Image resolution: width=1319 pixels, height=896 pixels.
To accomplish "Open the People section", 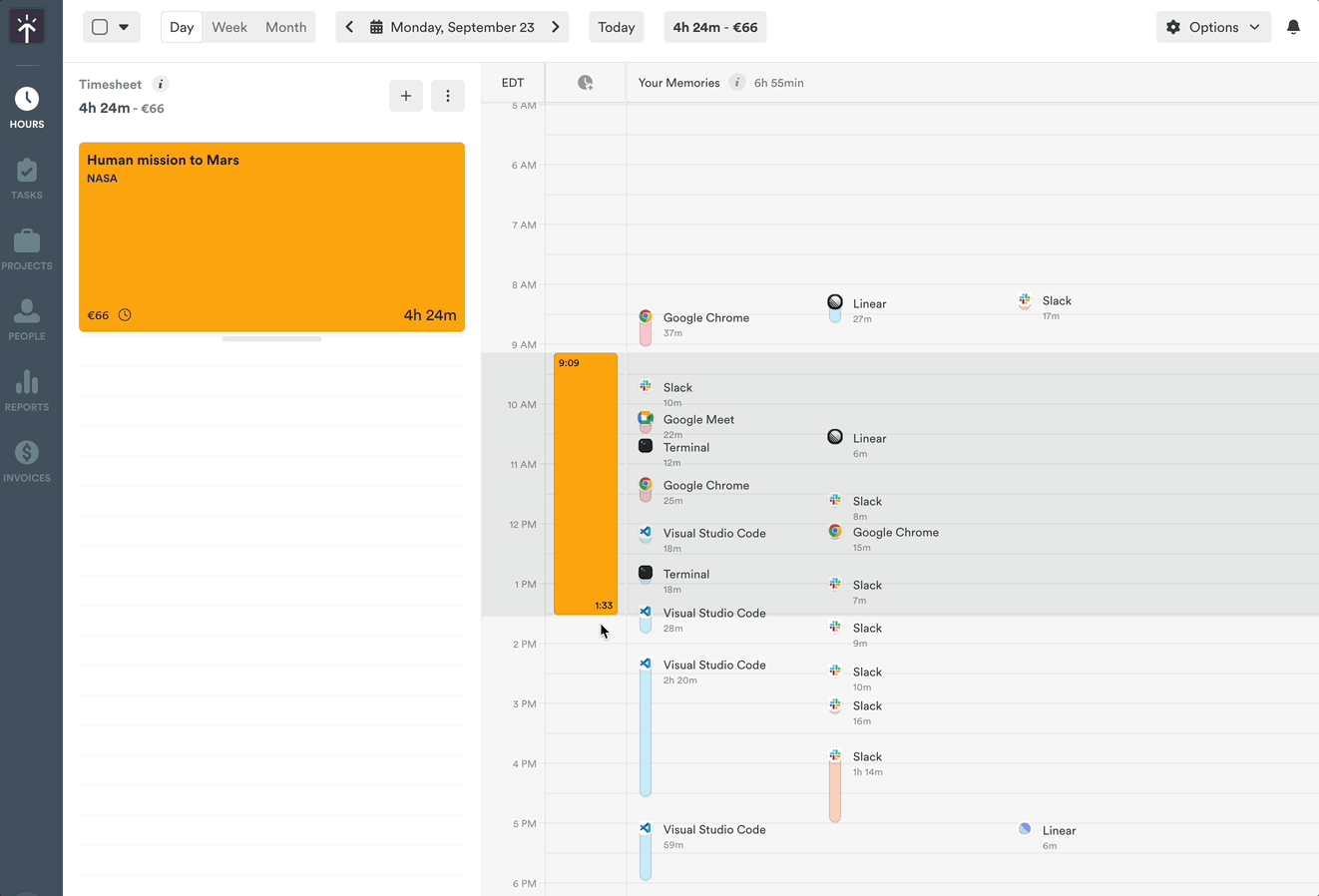I will pyautogui.click(x=27, y=320).
